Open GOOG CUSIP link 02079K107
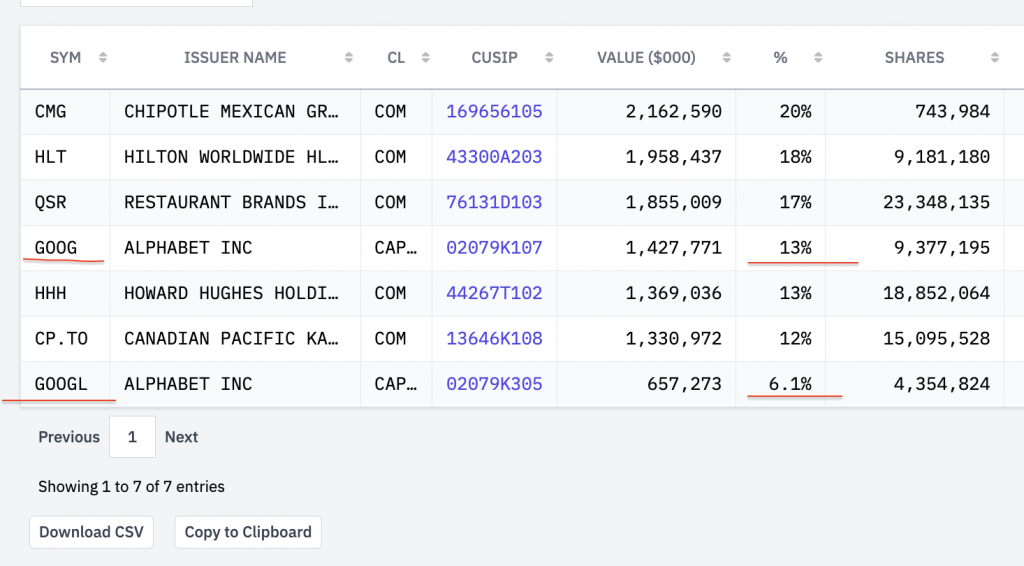The width and height of the screenshot is (1024, 566). (x=494, y=248)
